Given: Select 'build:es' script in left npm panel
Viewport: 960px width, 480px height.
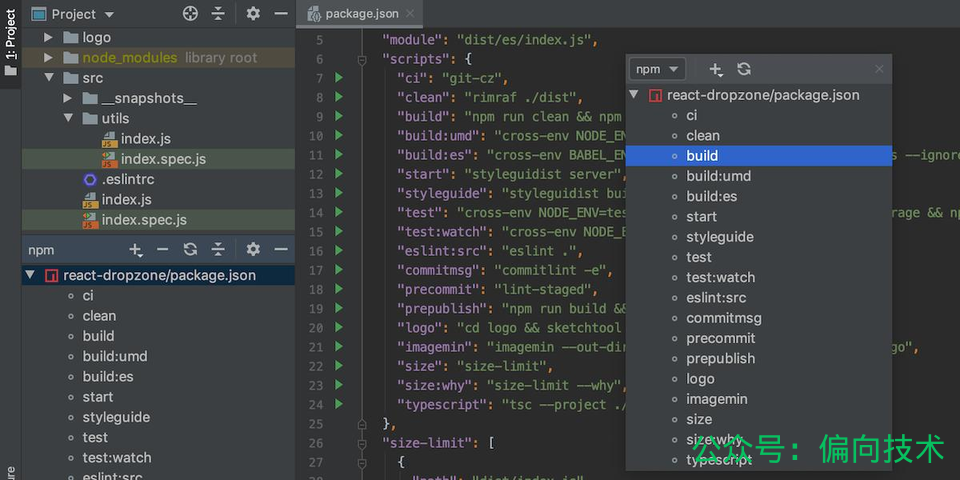Looking at the screenshot, I should point(108,376).
